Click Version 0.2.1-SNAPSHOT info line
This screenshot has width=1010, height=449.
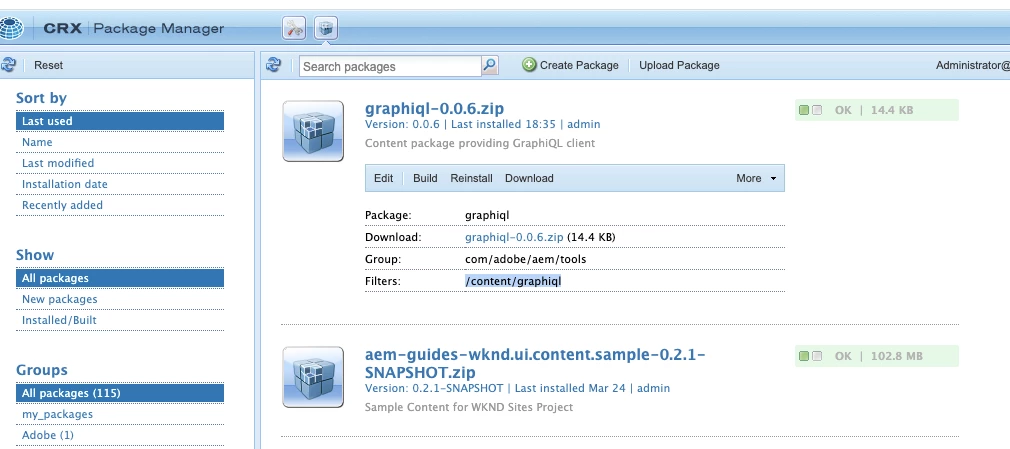click(x=517, y=388)
